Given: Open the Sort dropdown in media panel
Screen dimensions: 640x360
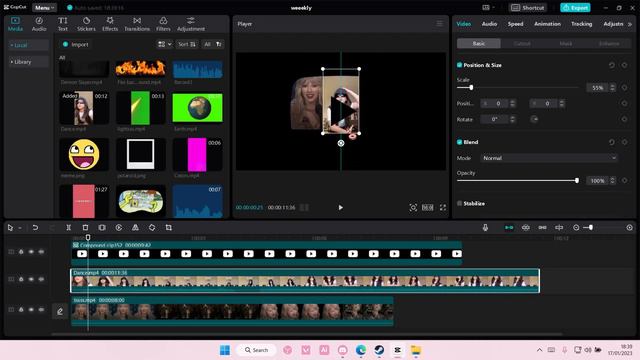Looking at the screenshot, I should (x=187, y=44).
